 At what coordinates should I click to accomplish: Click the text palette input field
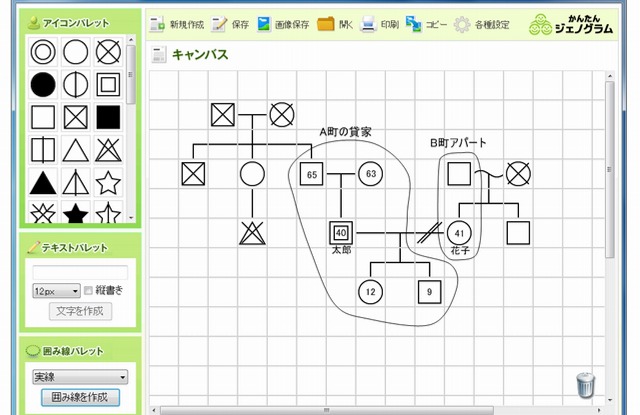click(x=79, y=272)
